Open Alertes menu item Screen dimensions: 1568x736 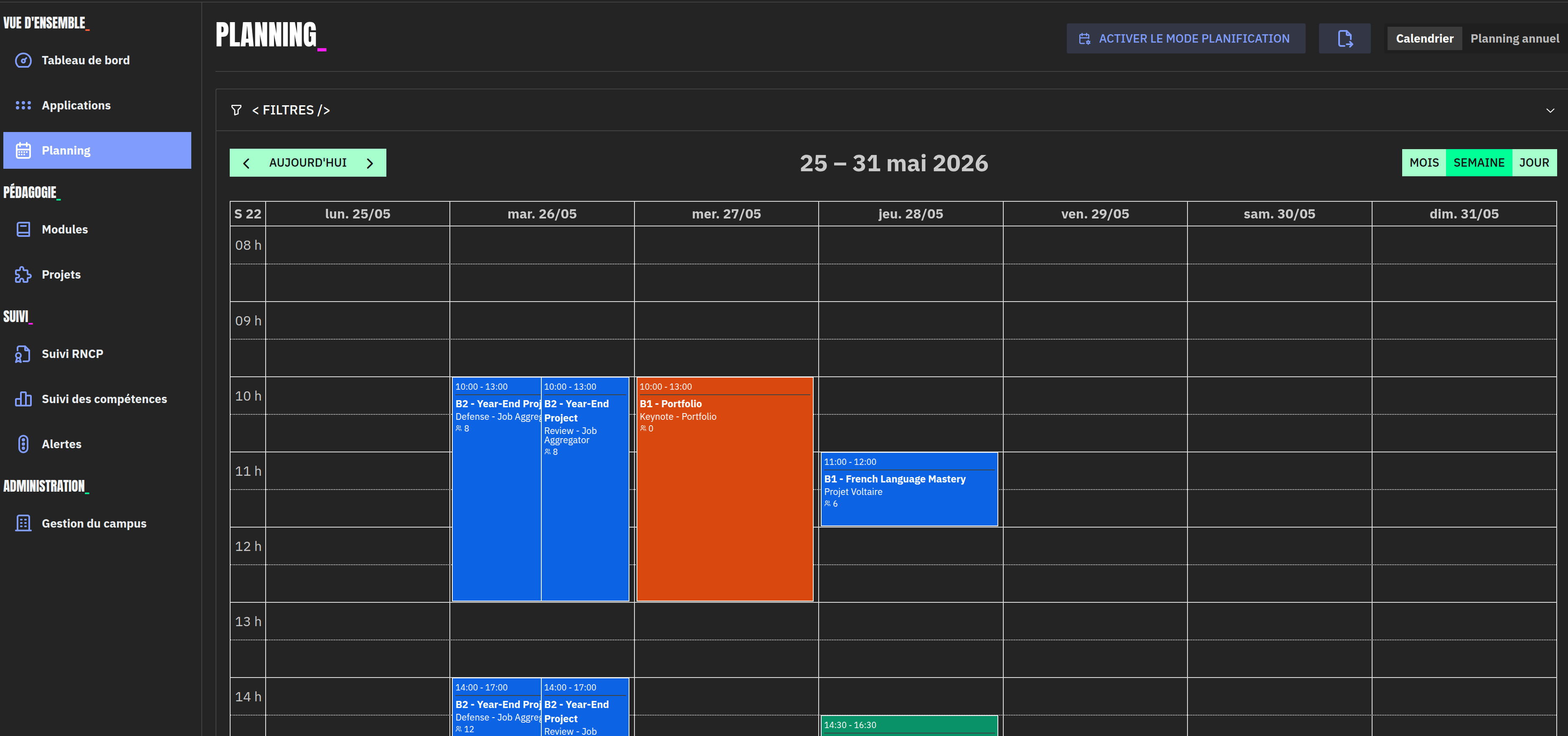97,444
